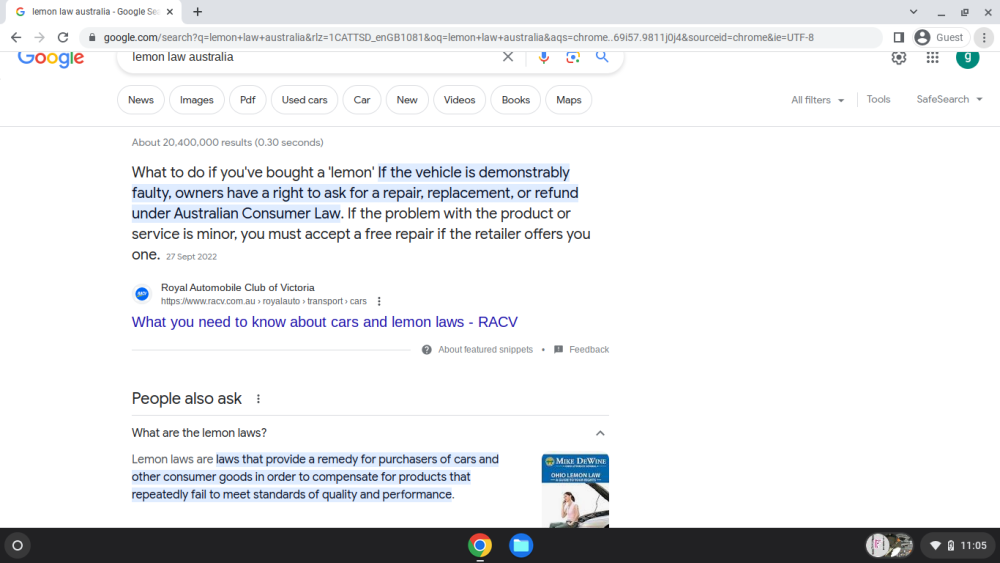This screenshot has width=1000, height=563.
Task: Open the ChromeOS launcher button
Action: (18, 546)
